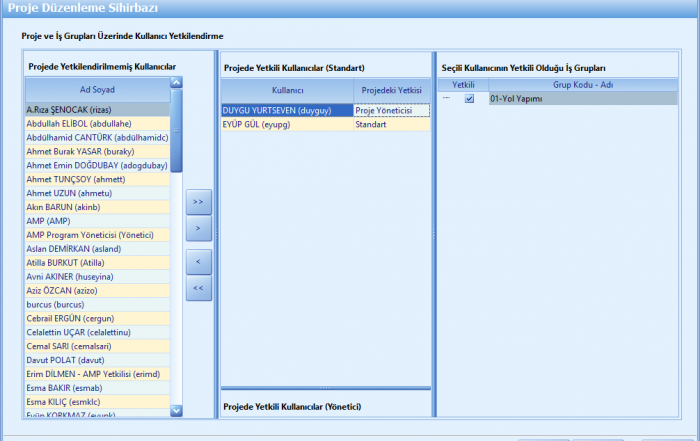700x441 pixels.
Task: Select A.Rıza ŞENOCAK in the unassigned list
Action: point(98,110)
